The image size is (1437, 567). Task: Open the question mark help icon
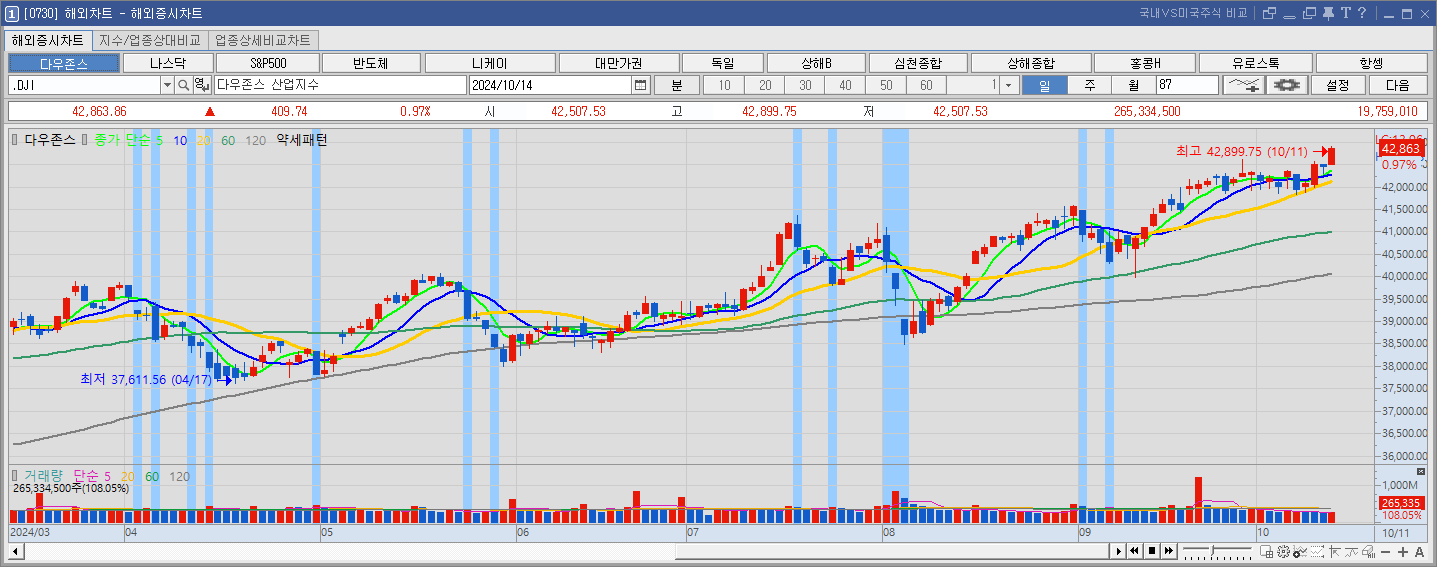pos(1362,13)
